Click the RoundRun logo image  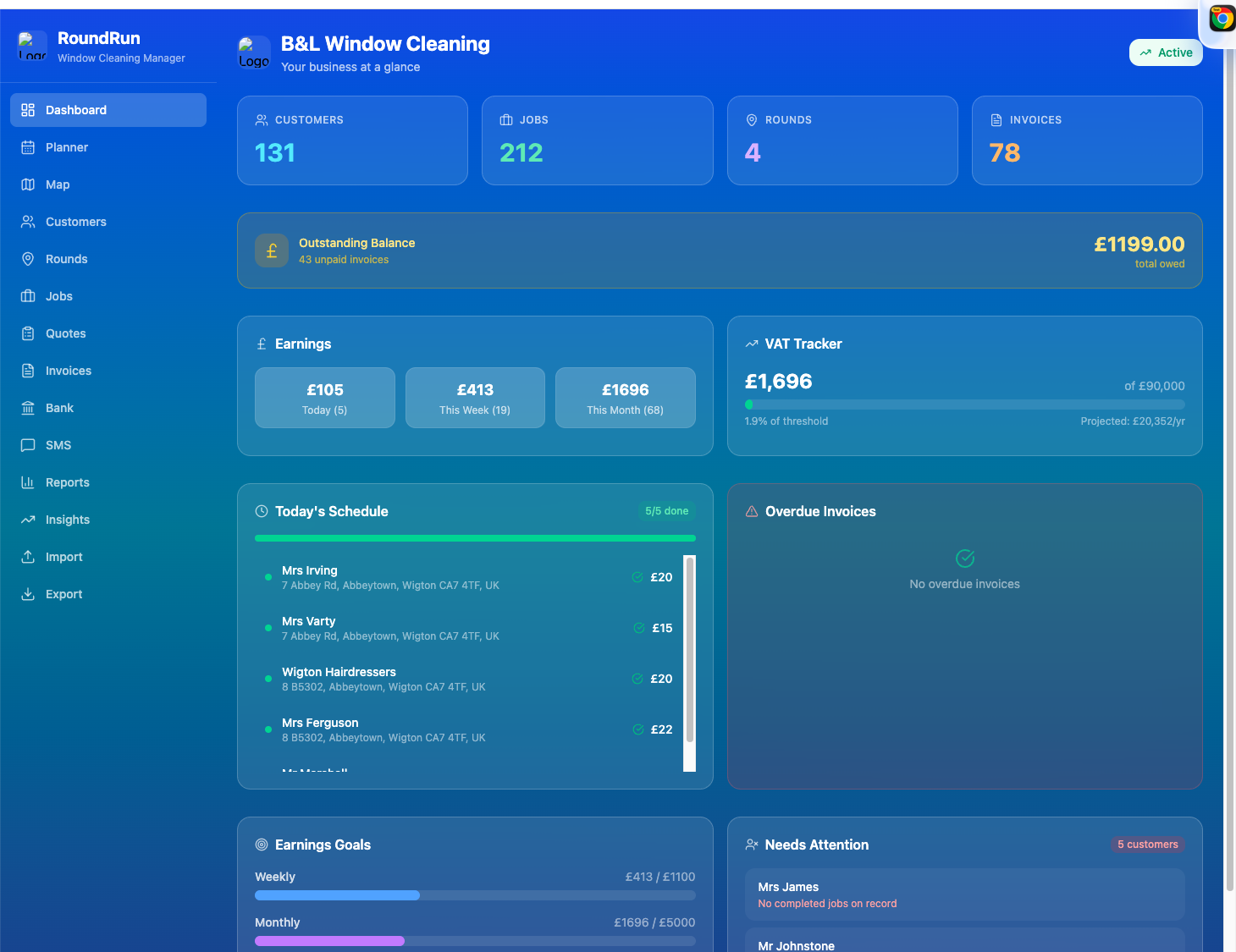[x=32, y=47]
